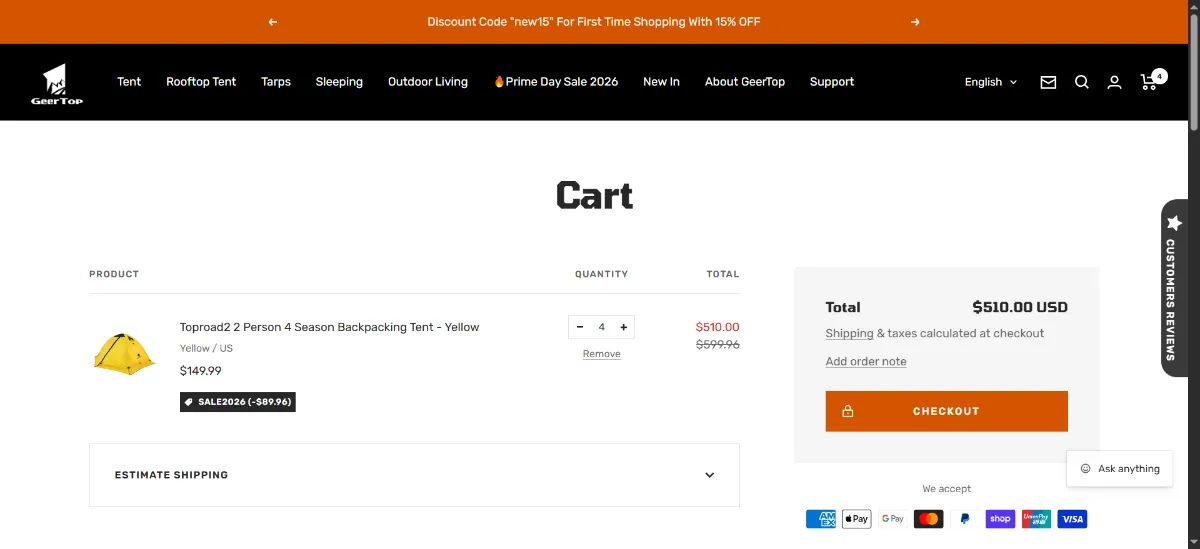Image resolution: width=1200 pixels, height=549 pixels.
Task: Open the Shipping policy link
Action: coord(849,333)
